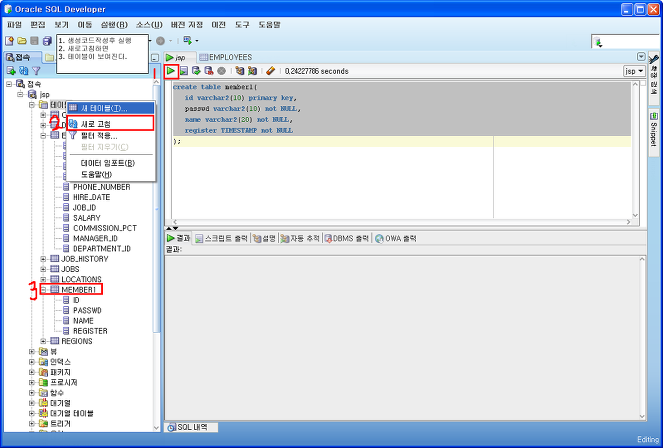This screenshot has height=448, width=663.
Task: Clear the worksheet with the eraser icon
Action: click(x=271, y=71)
